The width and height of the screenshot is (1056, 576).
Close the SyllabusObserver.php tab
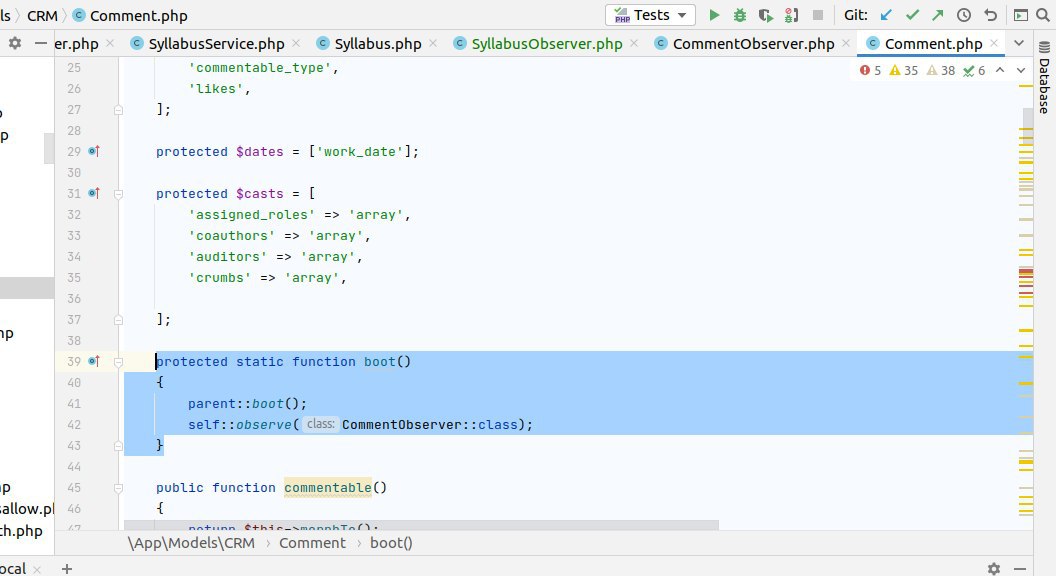point(634,43)
